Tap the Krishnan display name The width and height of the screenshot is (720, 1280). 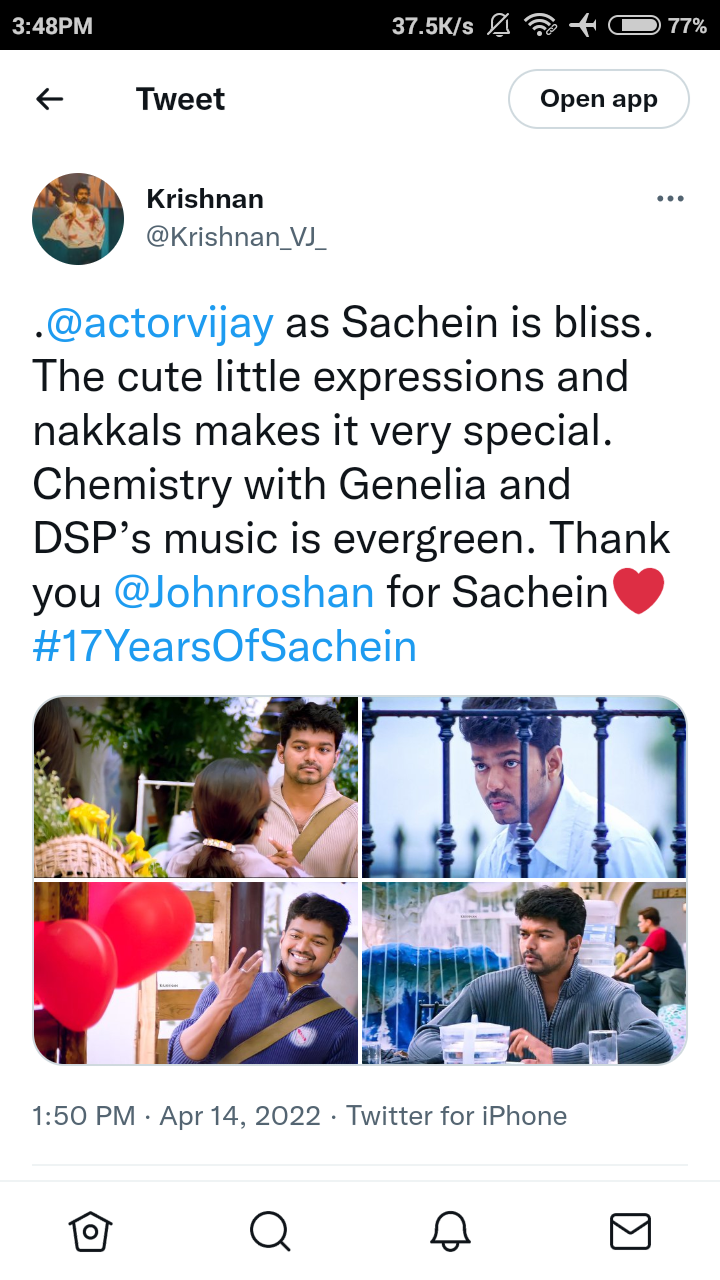click(205, 199)
